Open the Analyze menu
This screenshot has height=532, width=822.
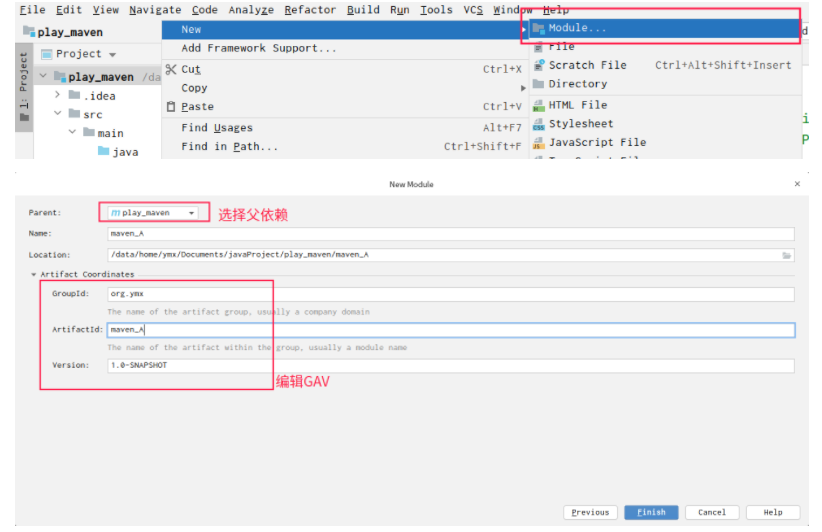[251, 10]
